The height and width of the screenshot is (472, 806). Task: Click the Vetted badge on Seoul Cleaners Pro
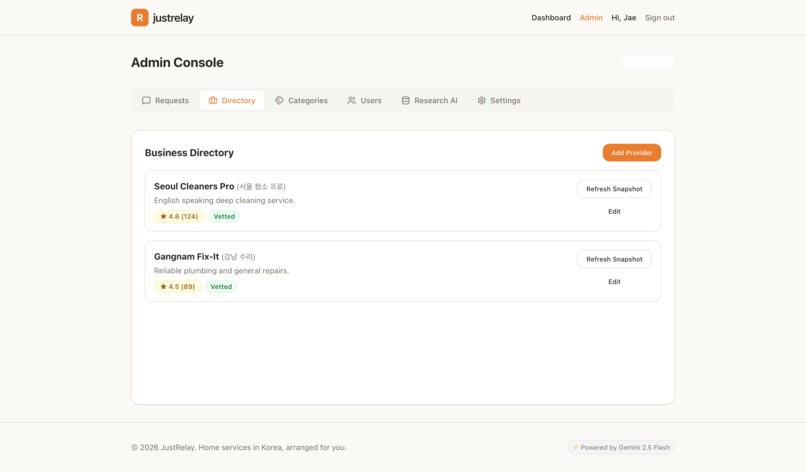(224, 216)
